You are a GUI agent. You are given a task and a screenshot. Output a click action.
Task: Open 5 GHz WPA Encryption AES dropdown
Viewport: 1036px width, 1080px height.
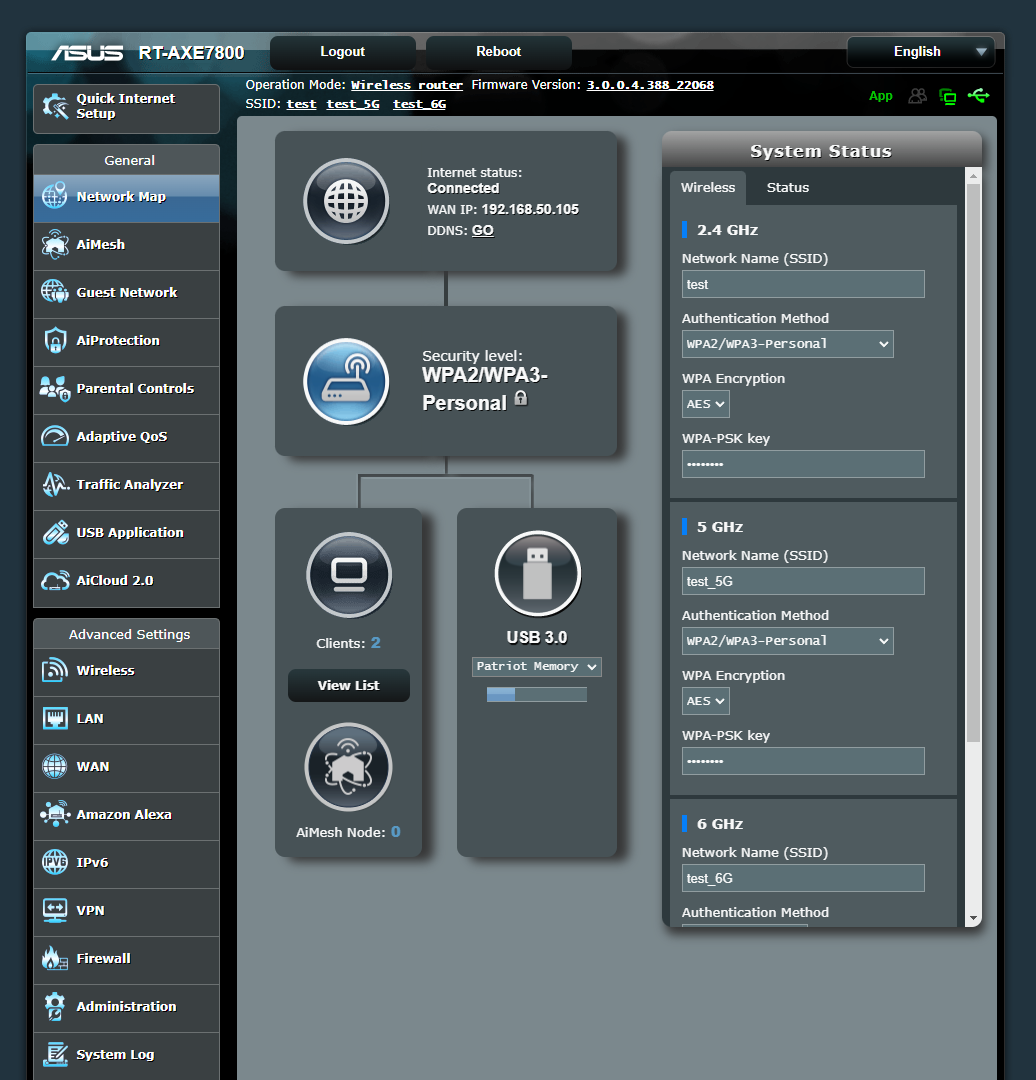coord(705,701)
